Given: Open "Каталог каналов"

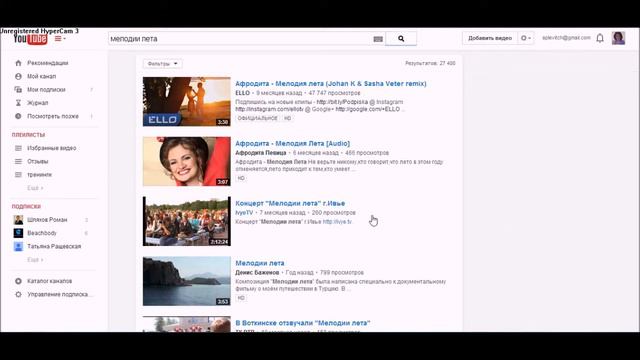Looking at the screenshot, I should 49,281.
